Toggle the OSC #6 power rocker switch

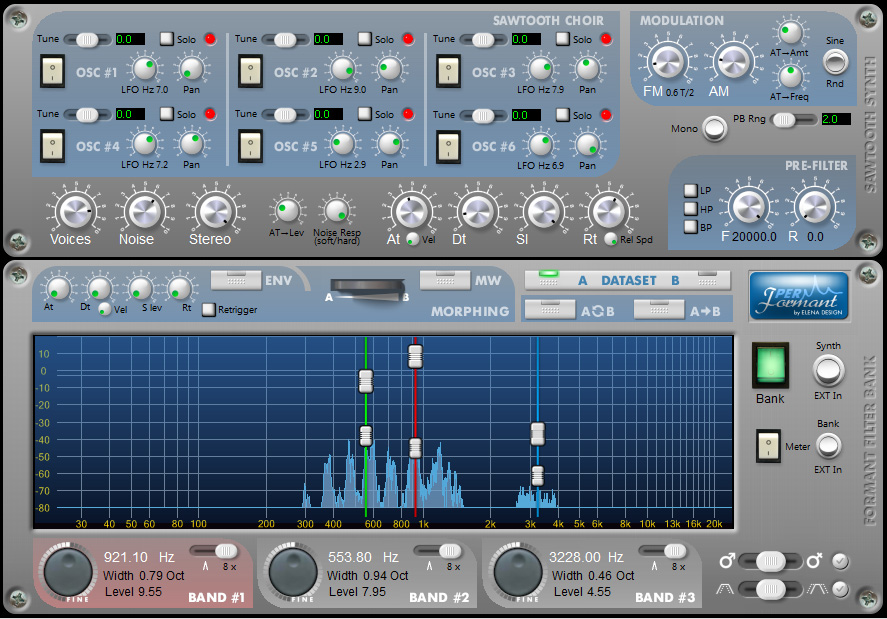click(448, 147)
